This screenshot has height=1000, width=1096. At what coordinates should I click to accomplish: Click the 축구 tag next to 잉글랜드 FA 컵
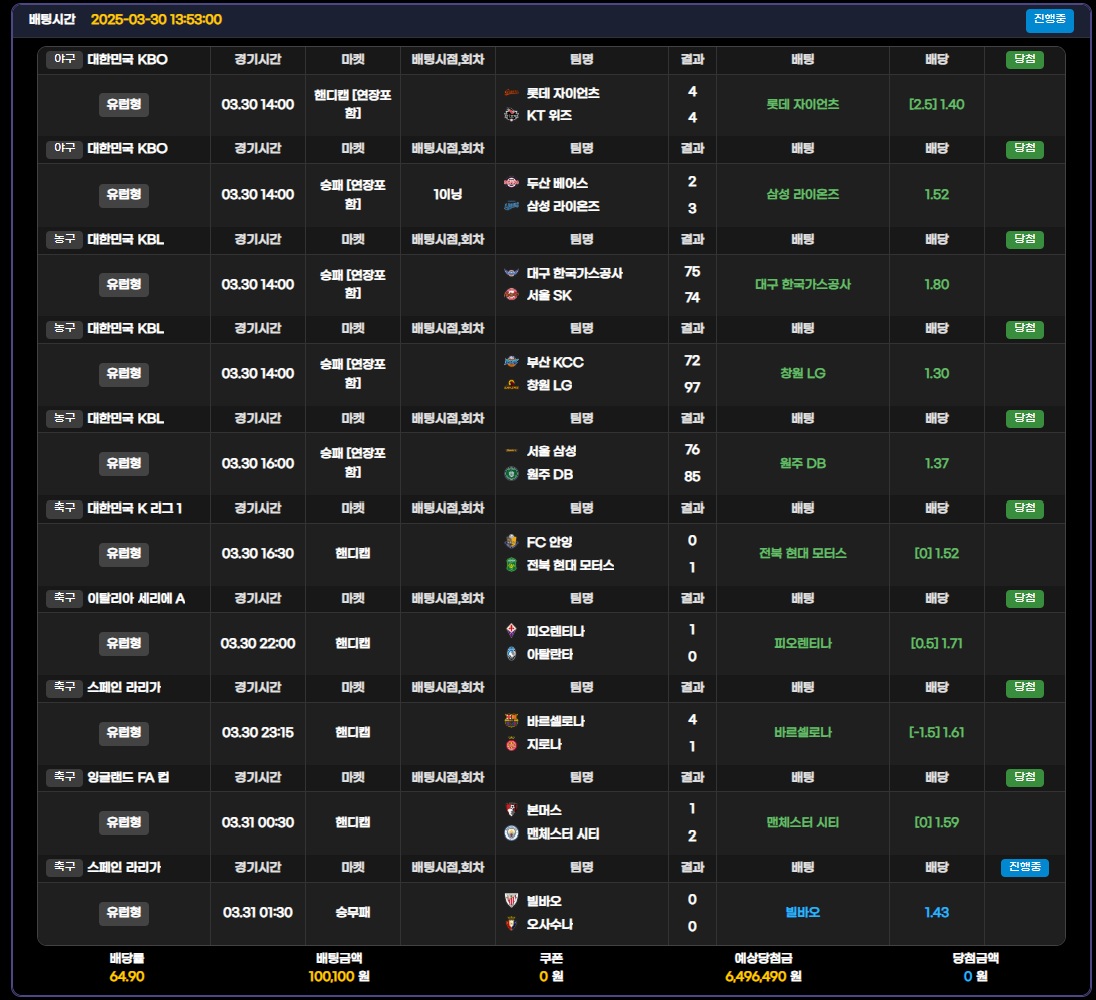coord(64,777)
